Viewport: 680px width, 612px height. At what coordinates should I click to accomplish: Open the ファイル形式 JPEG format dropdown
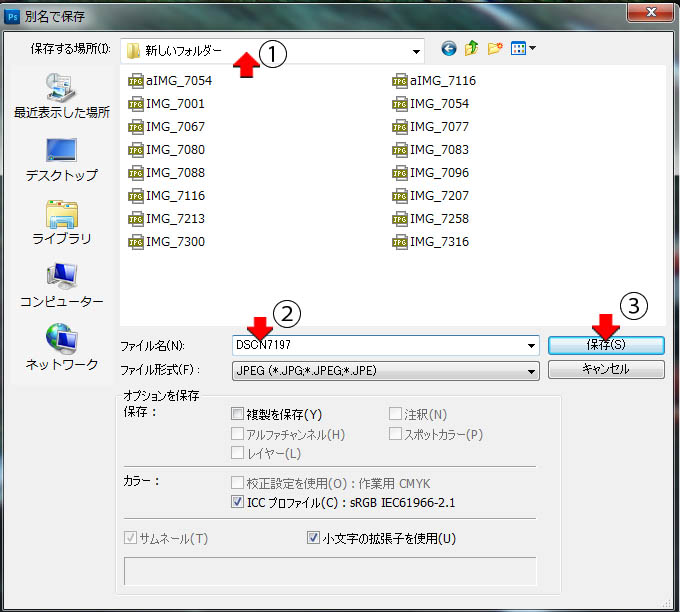pos(531,370)
